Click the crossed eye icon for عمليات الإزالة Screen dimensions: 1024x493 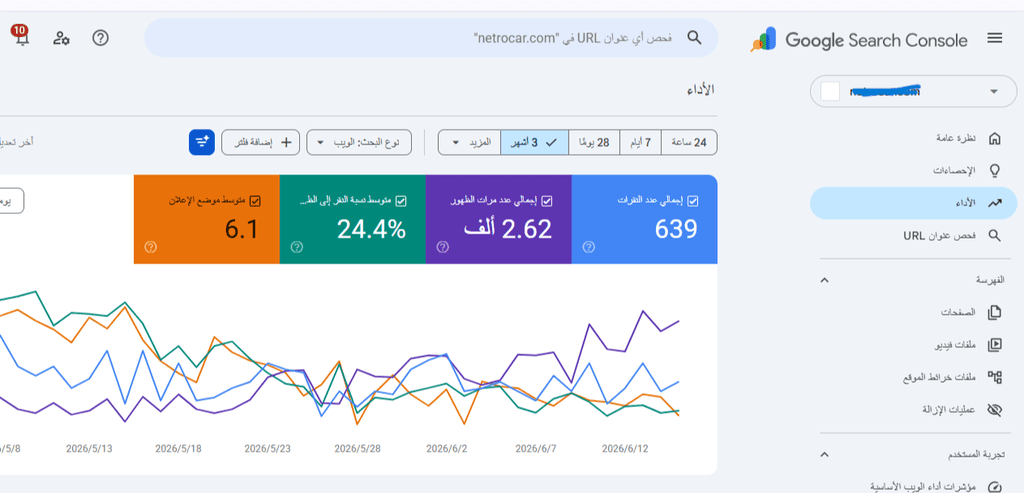tap(995, 409)
